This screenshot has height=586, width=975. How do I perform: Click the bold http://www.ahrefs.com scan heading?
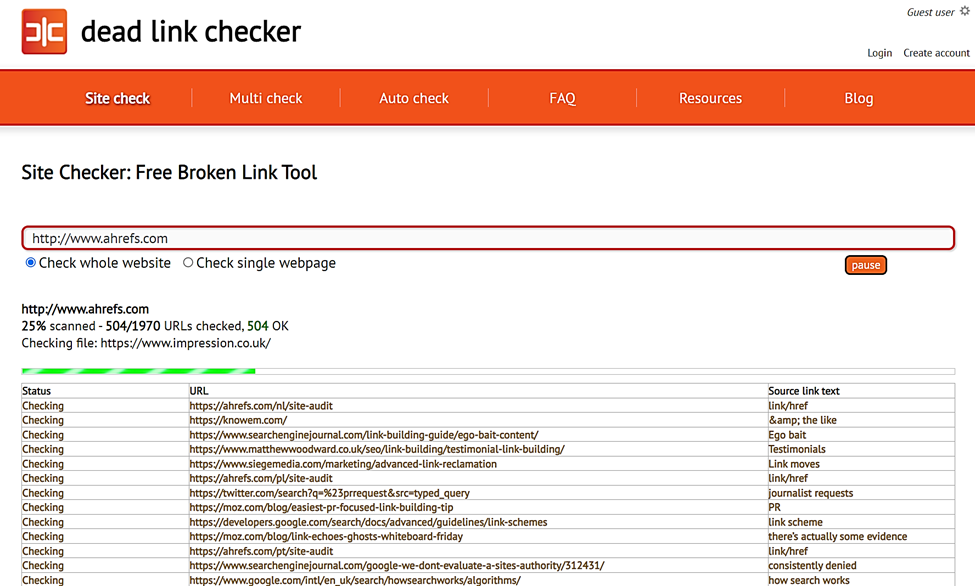(85, 309)
